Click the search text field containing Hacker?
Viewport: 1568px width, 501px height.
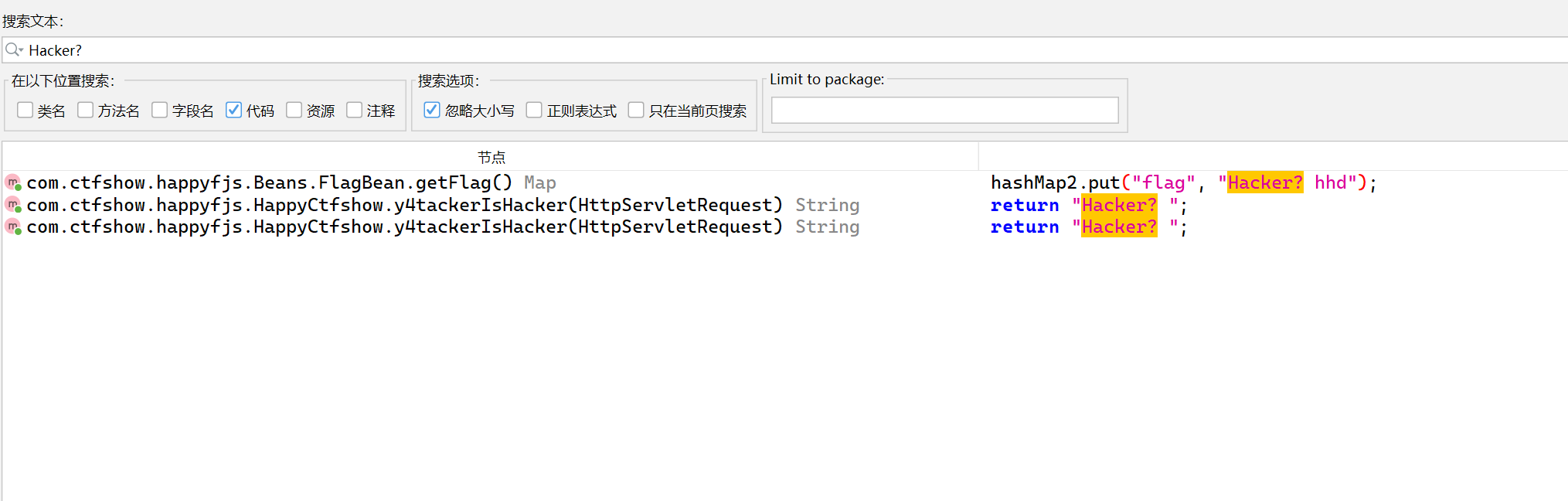773,50
